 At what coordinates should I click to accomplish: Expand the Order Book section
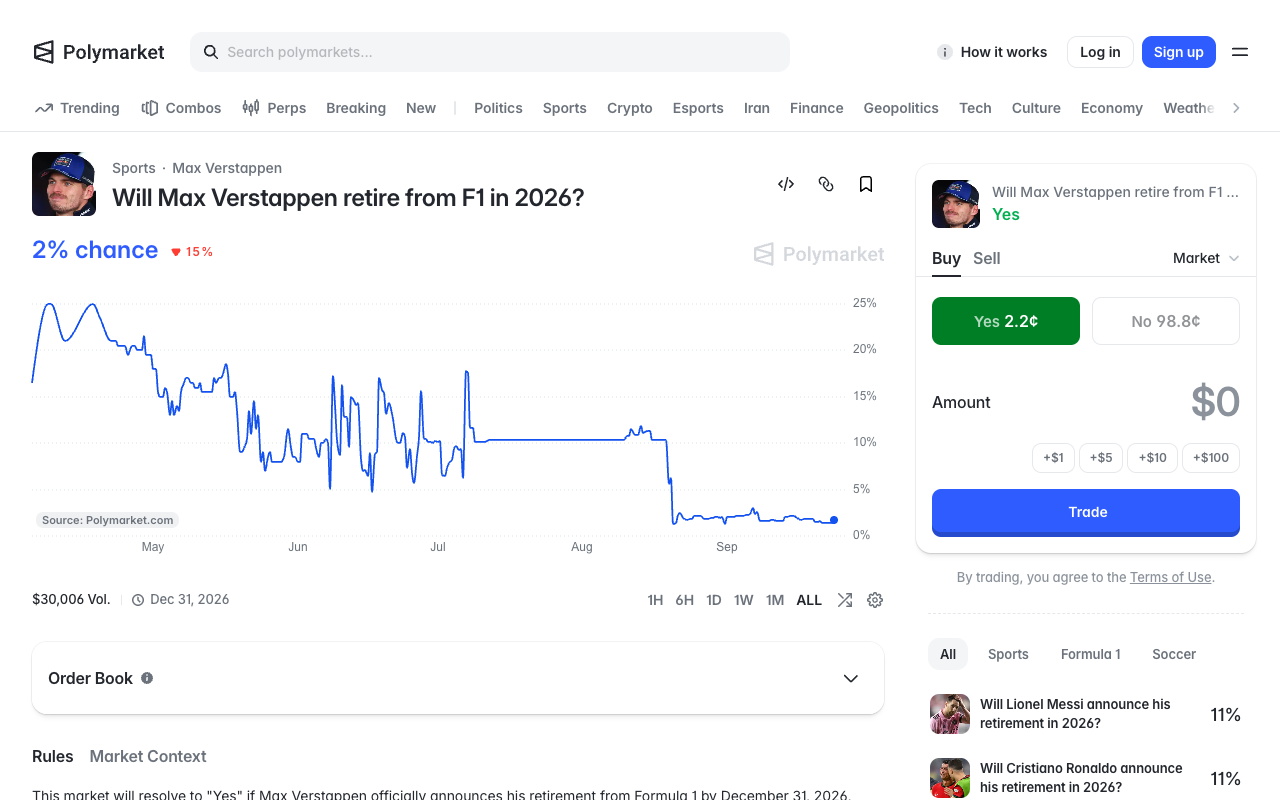tap(458, 678)
